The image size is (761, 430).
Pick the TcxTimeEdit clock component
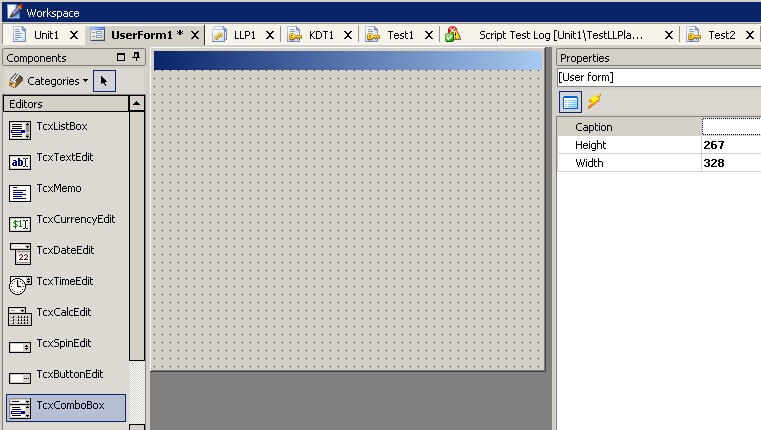point(65,283)
